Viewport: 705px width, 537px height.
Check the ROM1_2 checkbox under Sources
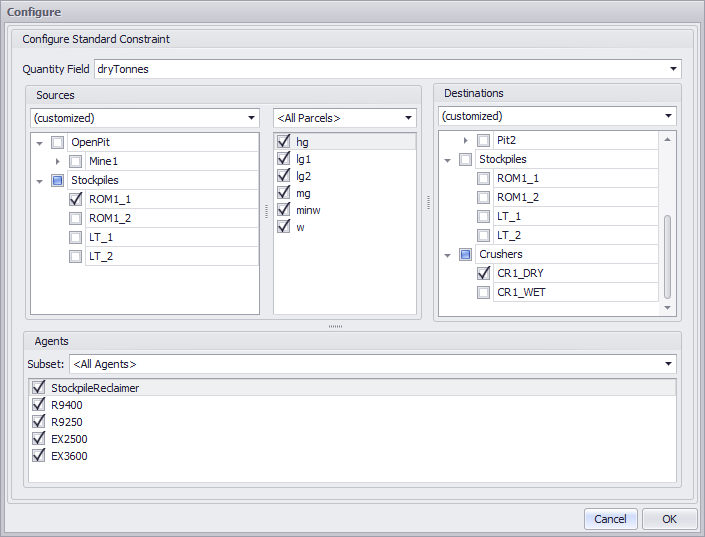[76, 218]
